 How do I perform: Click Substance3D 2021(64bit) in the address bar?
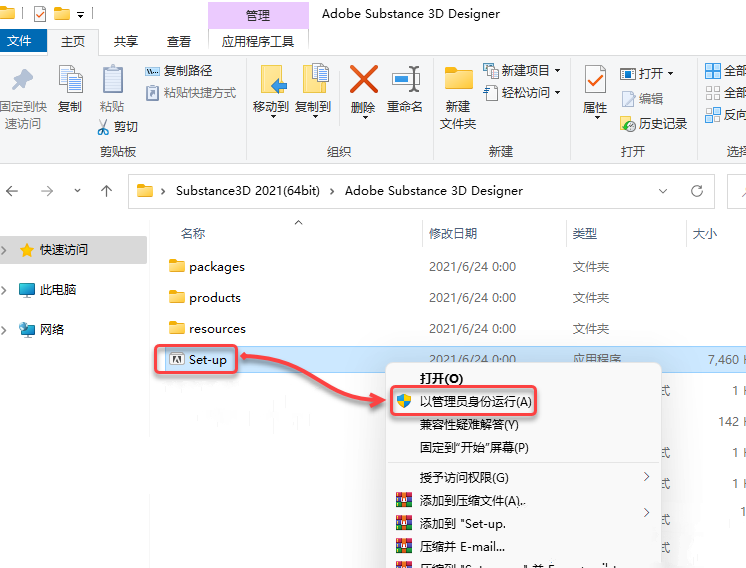[248, 191]
